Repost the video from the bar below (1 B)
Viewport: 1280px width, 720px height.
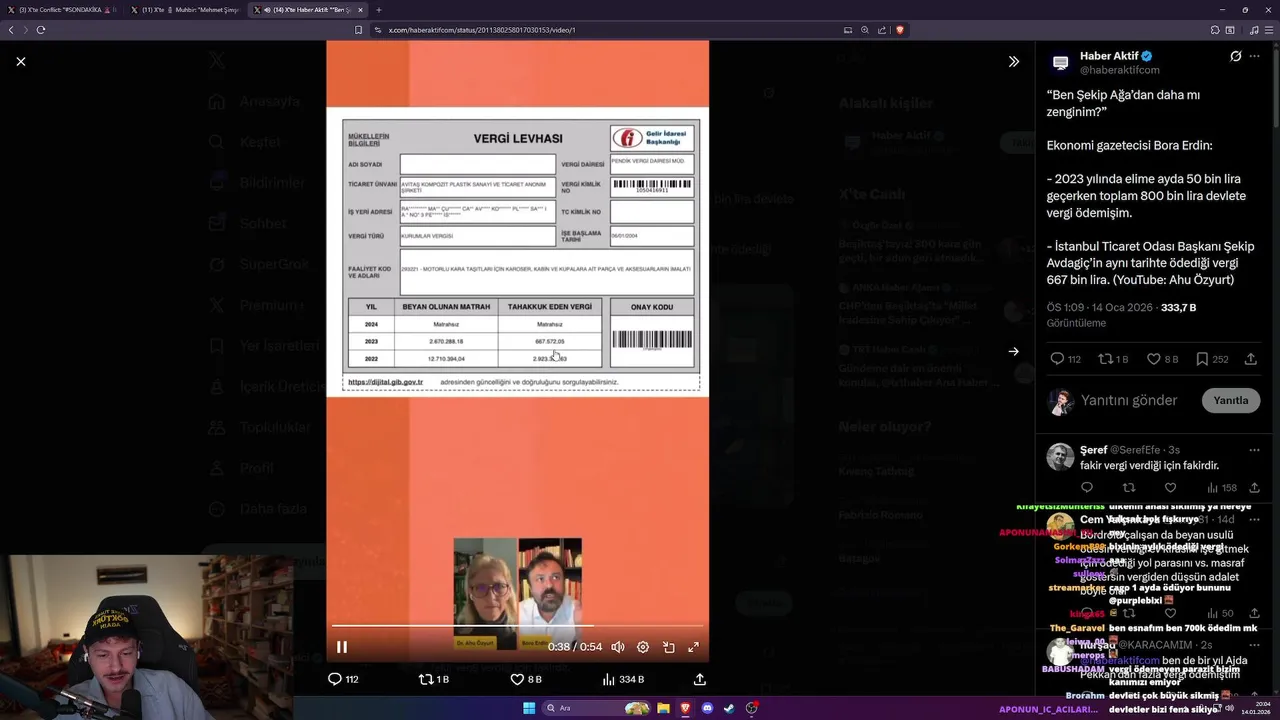[434, 679]
